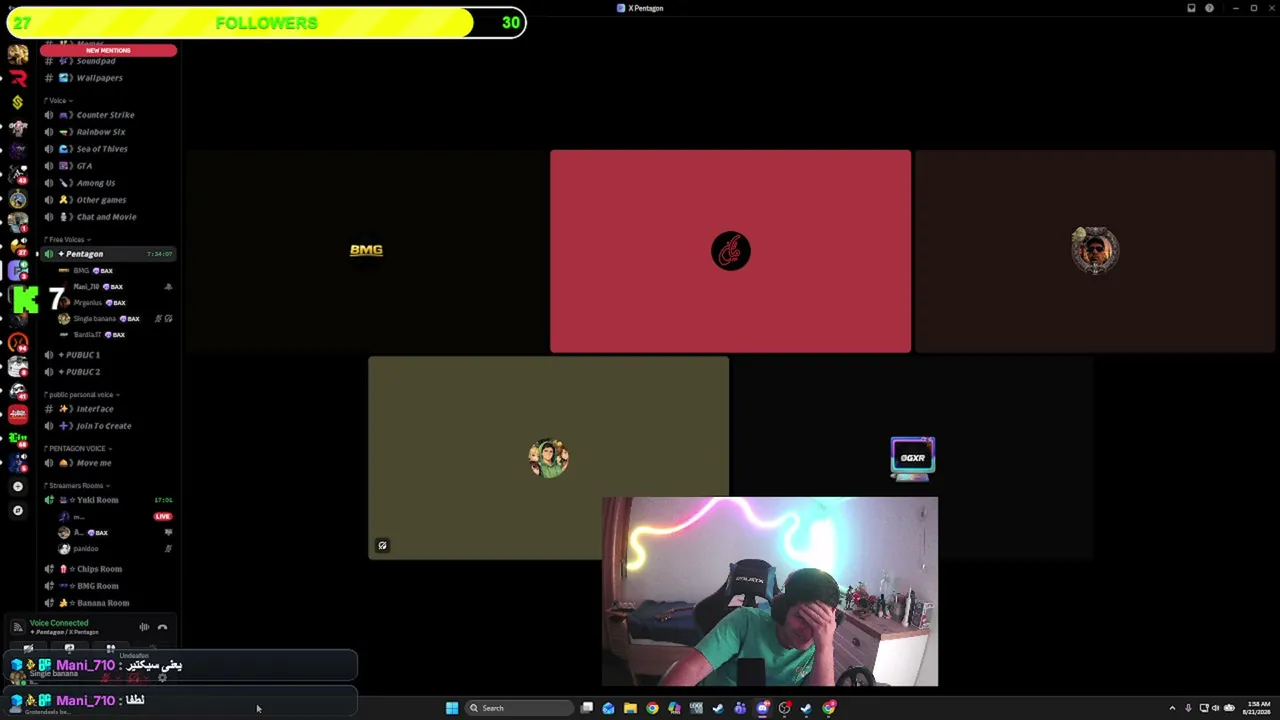Open the yellow S logo server icon

(17, 102)
